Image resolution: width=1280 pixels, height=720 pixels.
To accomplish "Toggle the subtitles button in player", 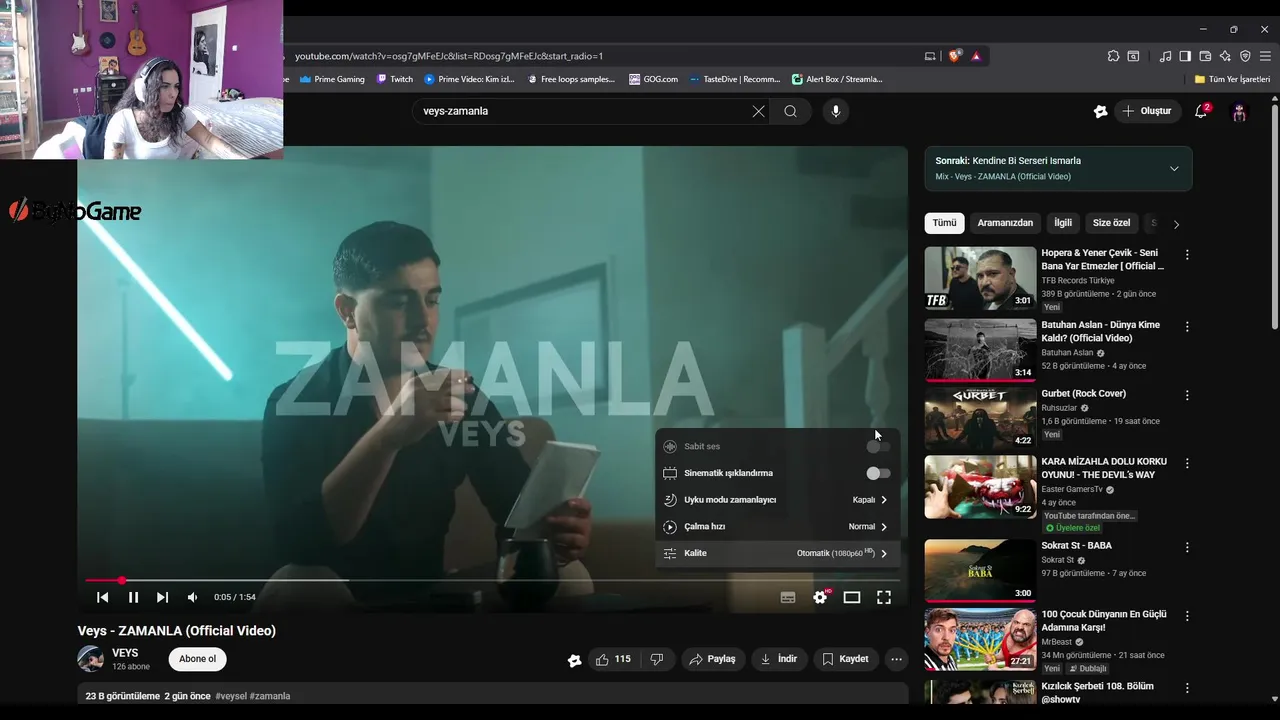I will [788, 597].
